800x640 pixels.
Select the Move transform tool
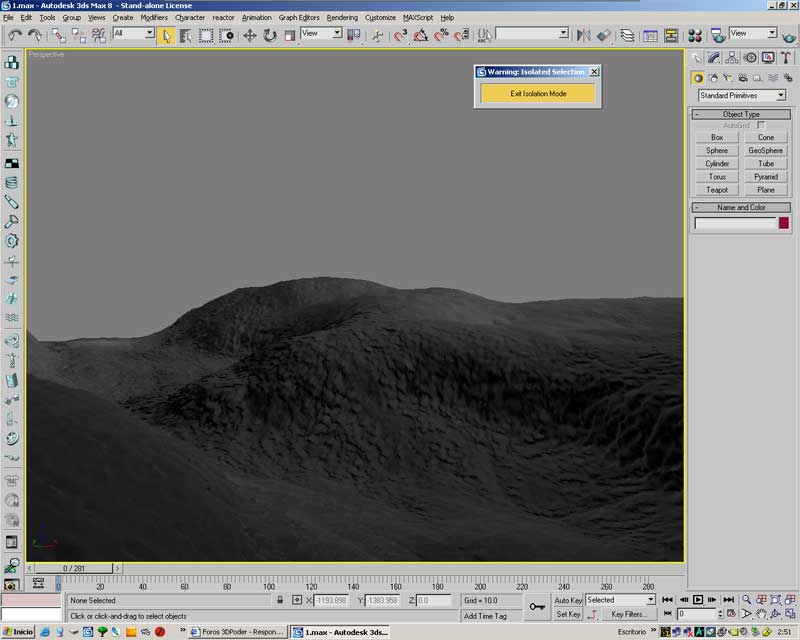tap(250, 35)
